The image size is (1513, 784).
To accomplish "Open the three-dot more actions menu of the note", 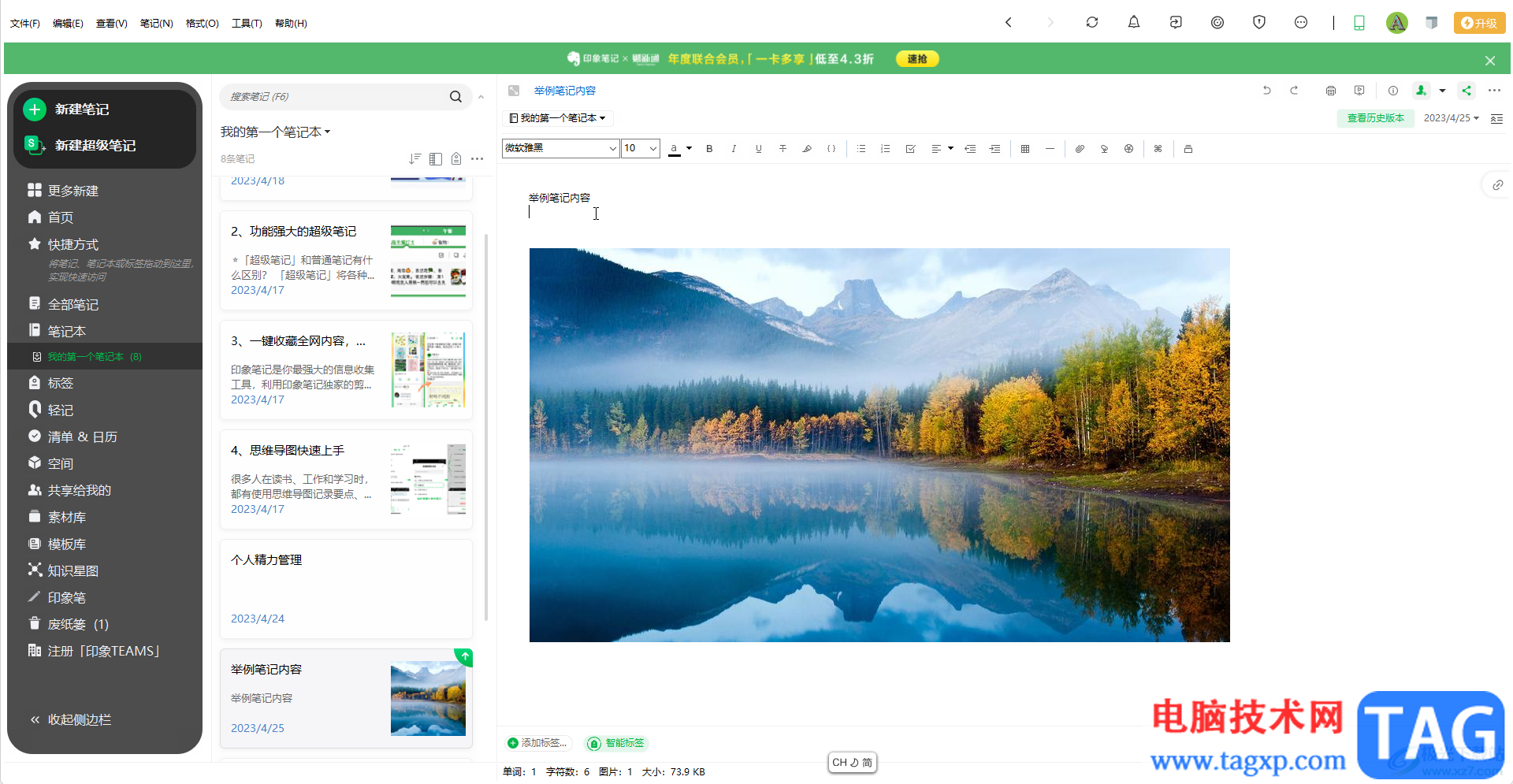I will tap(1494, 91).
